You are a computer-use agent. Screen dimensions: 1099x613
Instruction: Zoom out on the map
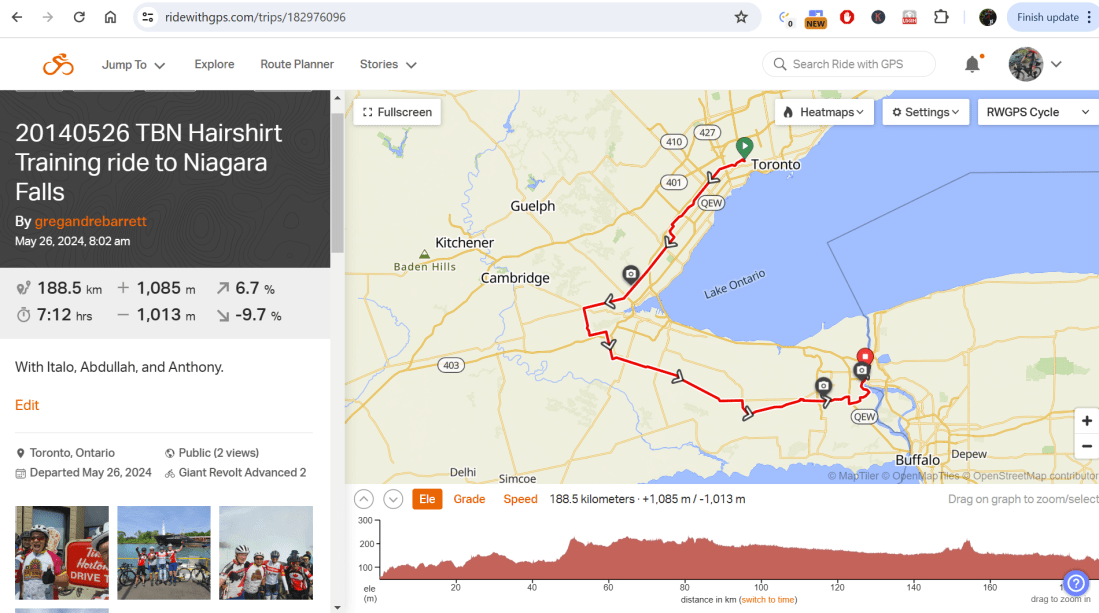[x=1086, y=447]
